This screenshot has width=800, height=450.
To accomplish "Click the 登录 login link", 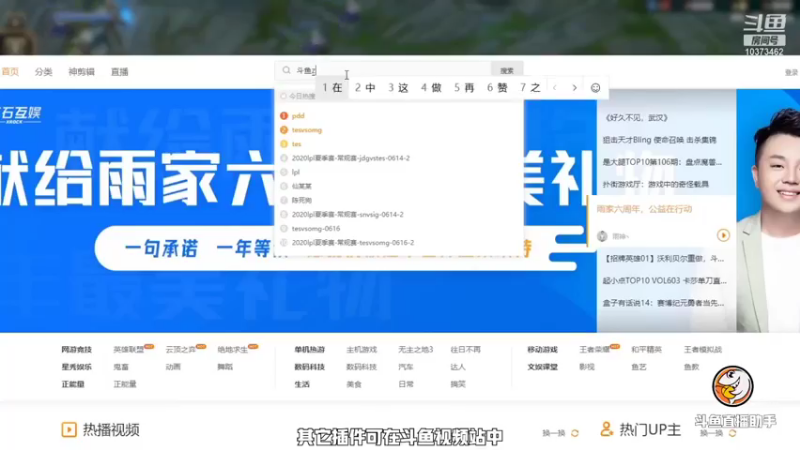I will coord(792,72).
